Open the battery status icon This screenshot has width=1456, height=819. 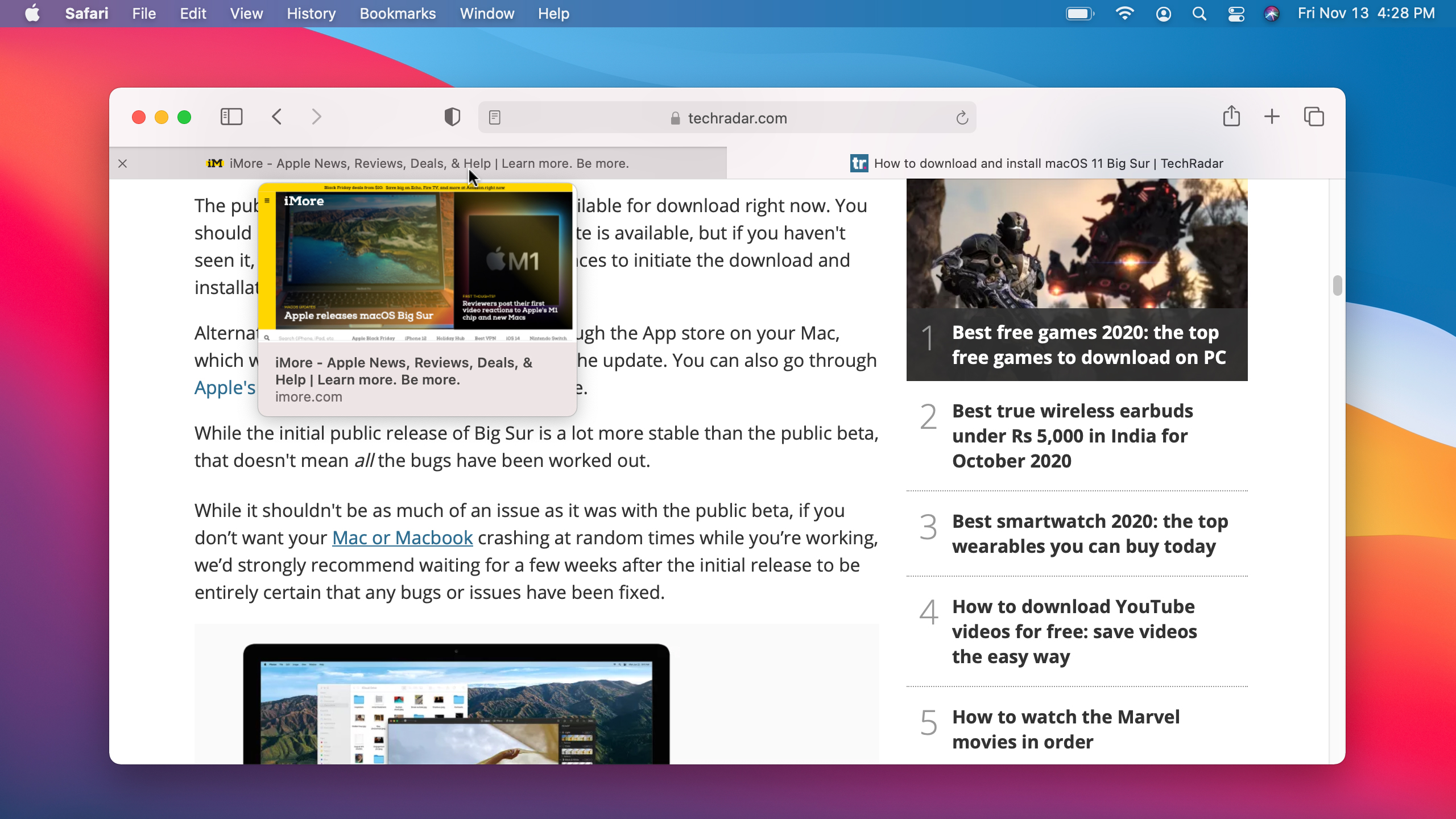pyautogui.click(x=1079, y=14)
